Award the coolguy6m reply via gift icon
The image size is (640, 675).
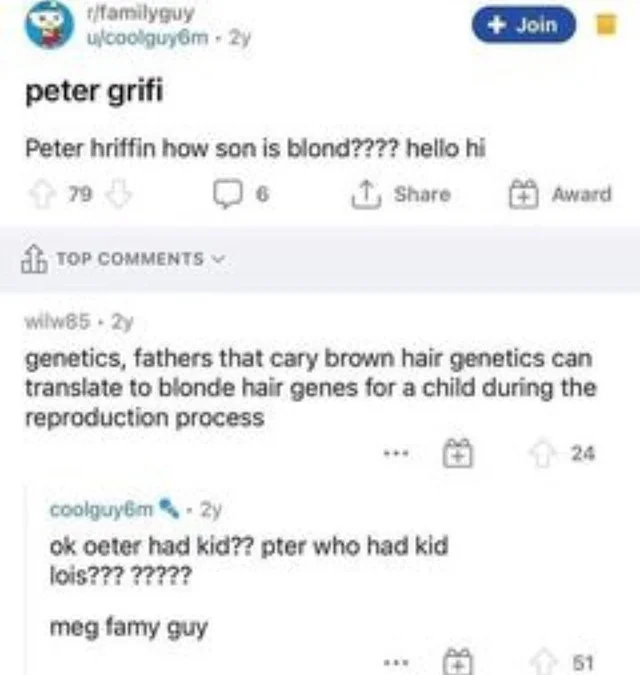click(458, 662)
